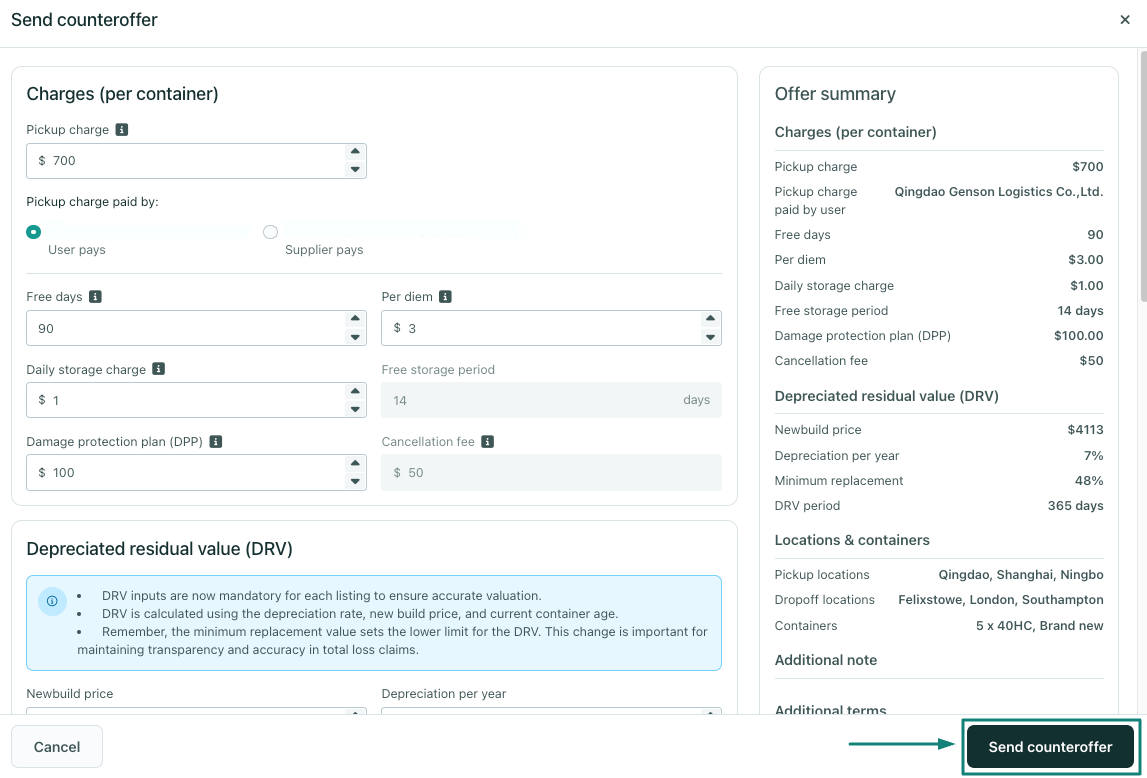
Task: Click info icon next to Daily storage charge
Action: coord(158,369)
